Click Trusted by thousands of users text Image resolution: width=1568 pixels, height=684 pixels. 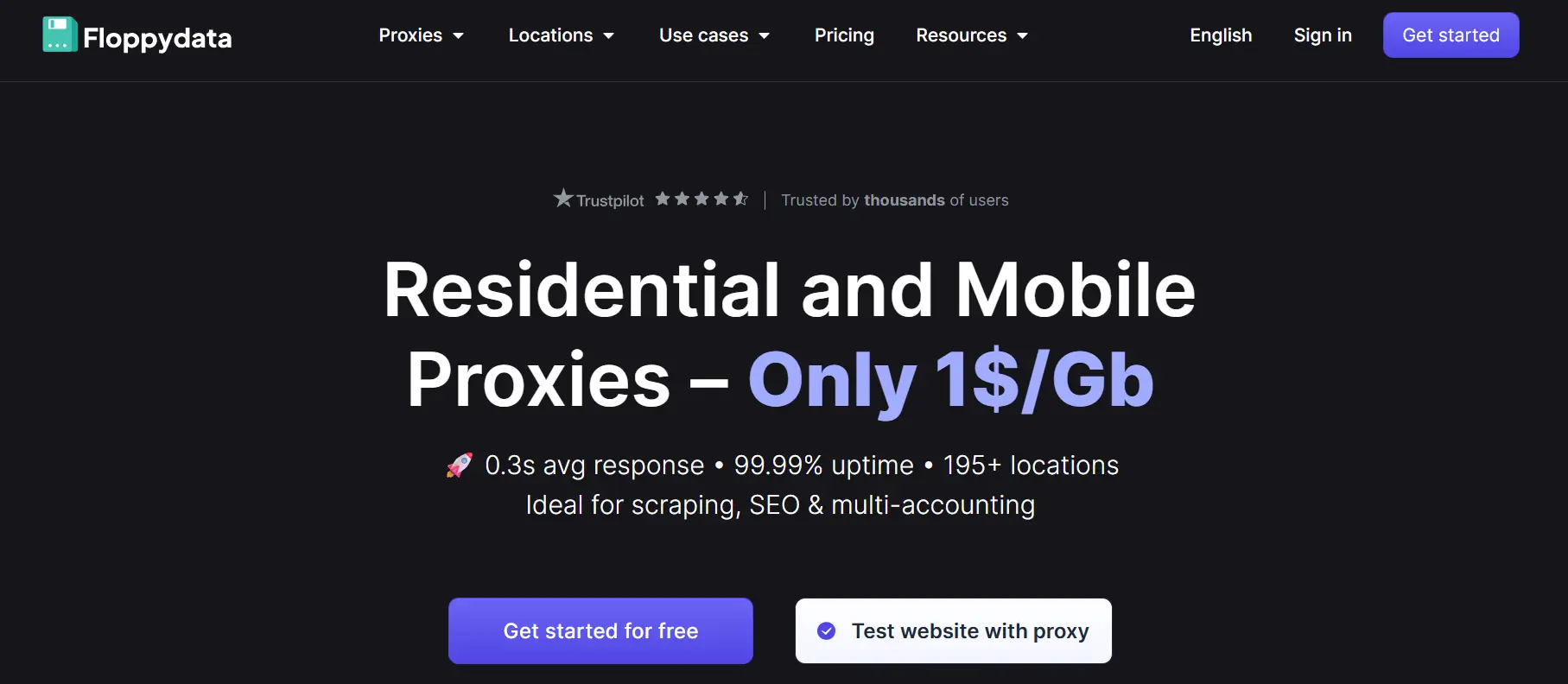pos(894,200)
